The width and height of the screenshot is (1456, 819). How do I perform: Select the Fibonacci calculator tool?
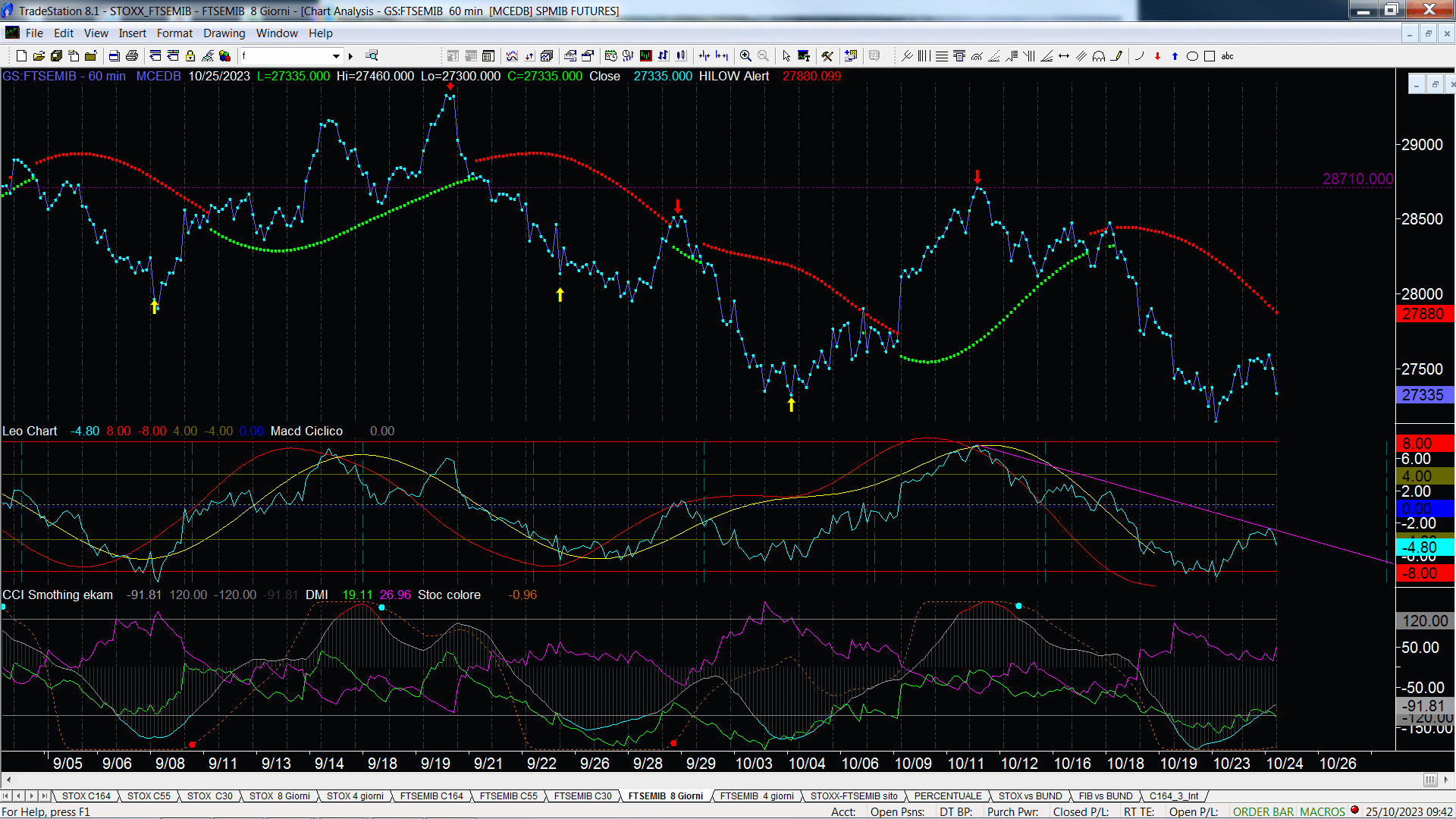[x=959, y=56]
